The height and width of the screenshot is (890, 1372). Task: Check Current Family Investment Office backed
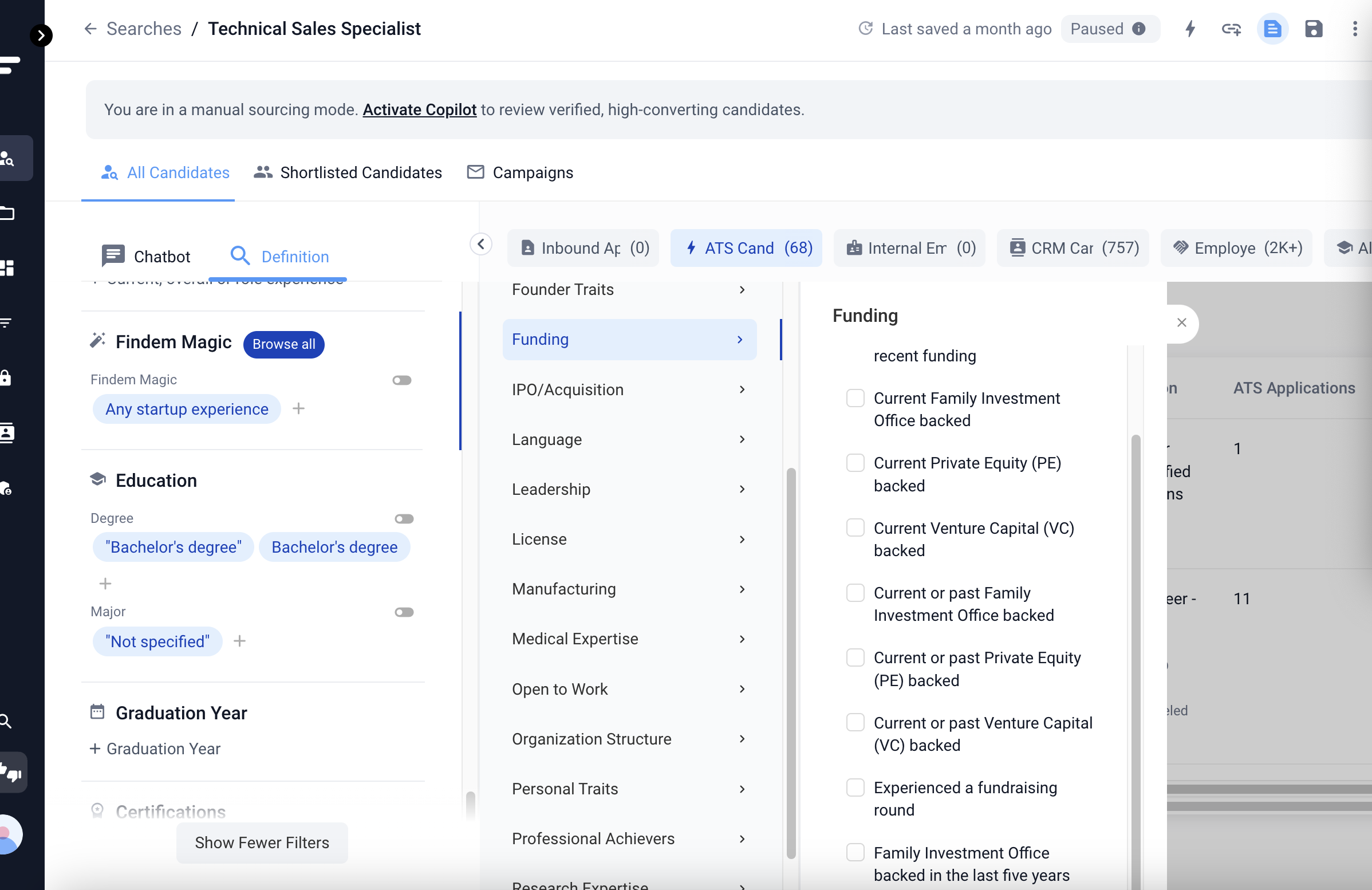coord(855,398)
